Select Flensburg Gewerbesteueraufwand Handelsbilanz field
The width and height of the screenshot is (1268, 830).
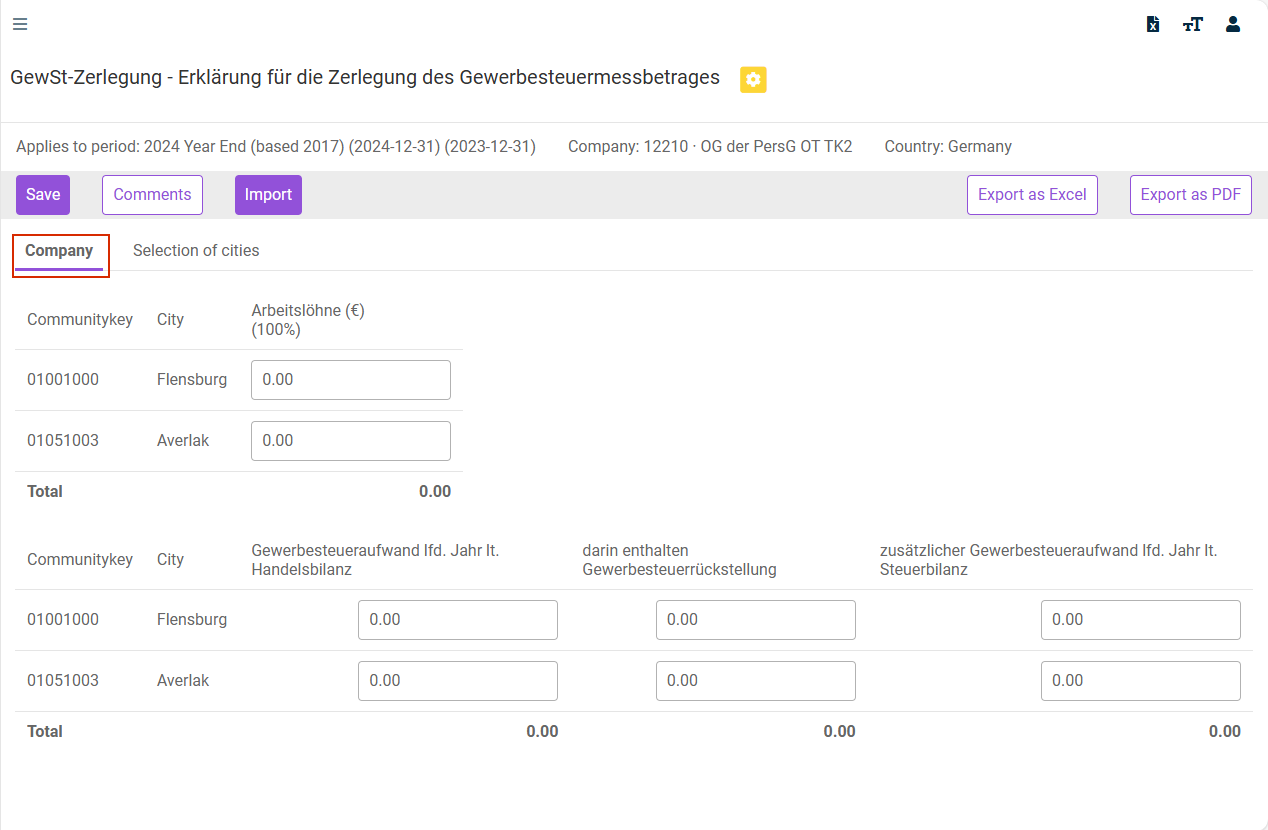[458, 620]
